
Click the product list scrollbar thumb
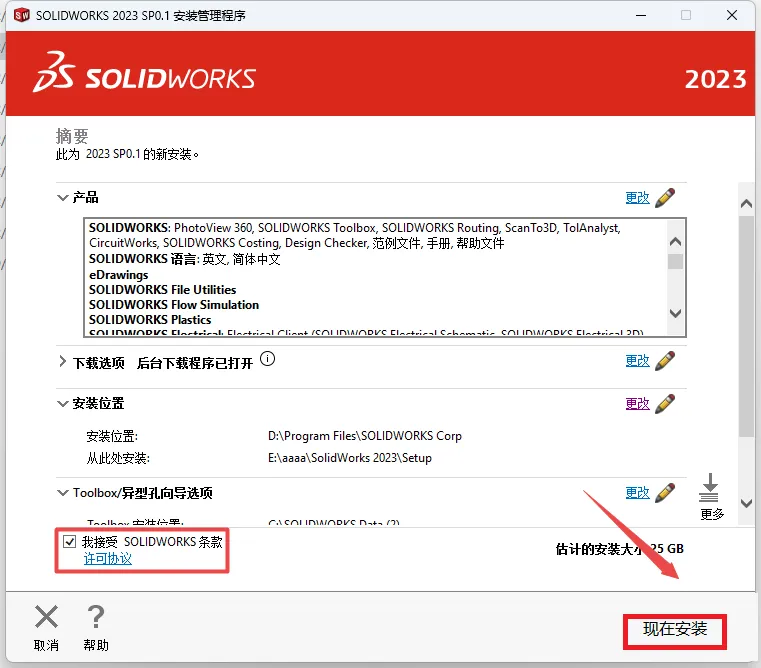[x=675, y=261]
